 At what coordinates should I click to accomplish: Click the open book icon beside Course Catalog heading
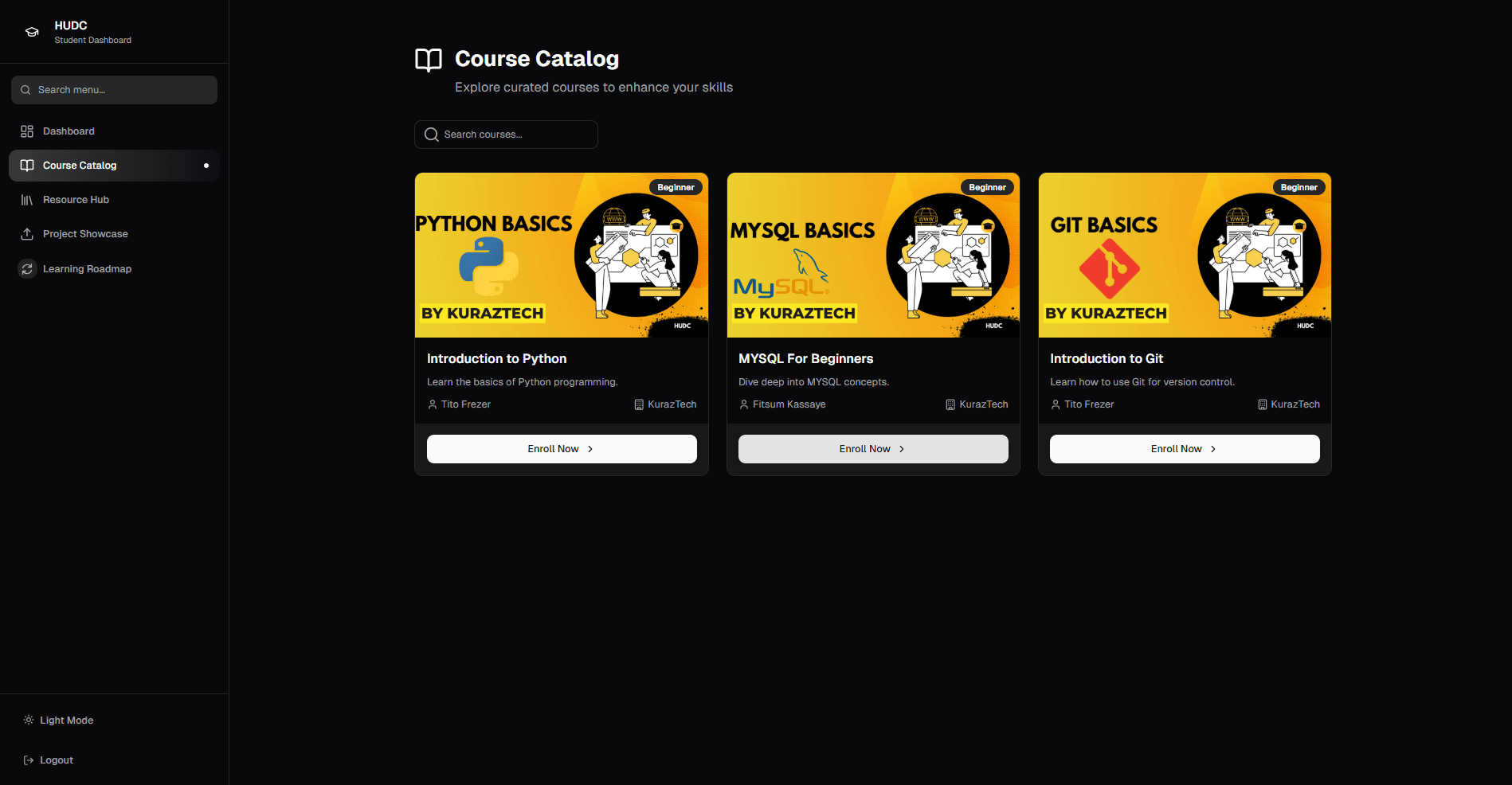pos(429,60)
